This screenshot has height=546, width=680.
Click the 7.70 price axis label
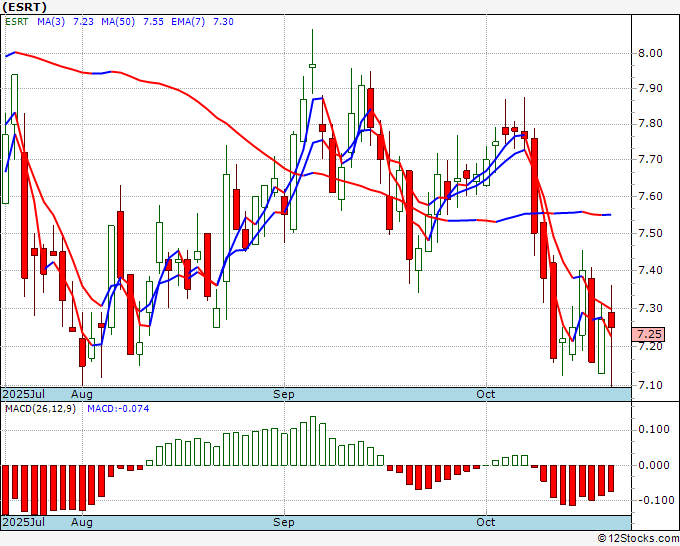[650, 160]
